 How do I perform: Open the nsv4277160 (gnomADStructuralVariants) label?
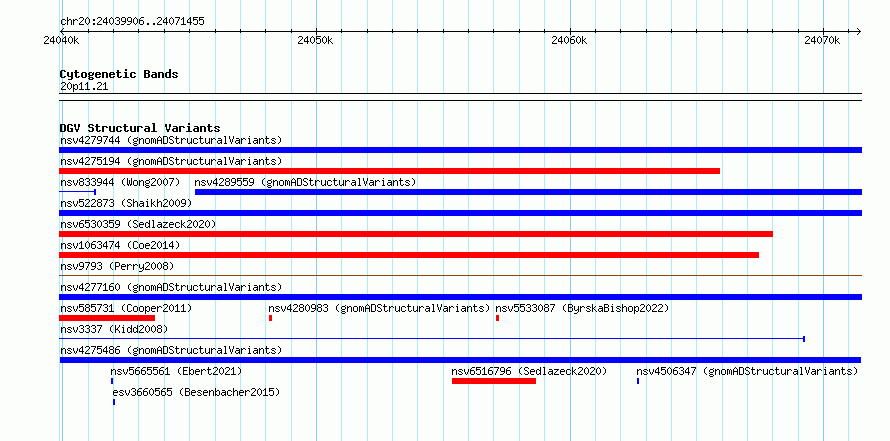[171, 287]
